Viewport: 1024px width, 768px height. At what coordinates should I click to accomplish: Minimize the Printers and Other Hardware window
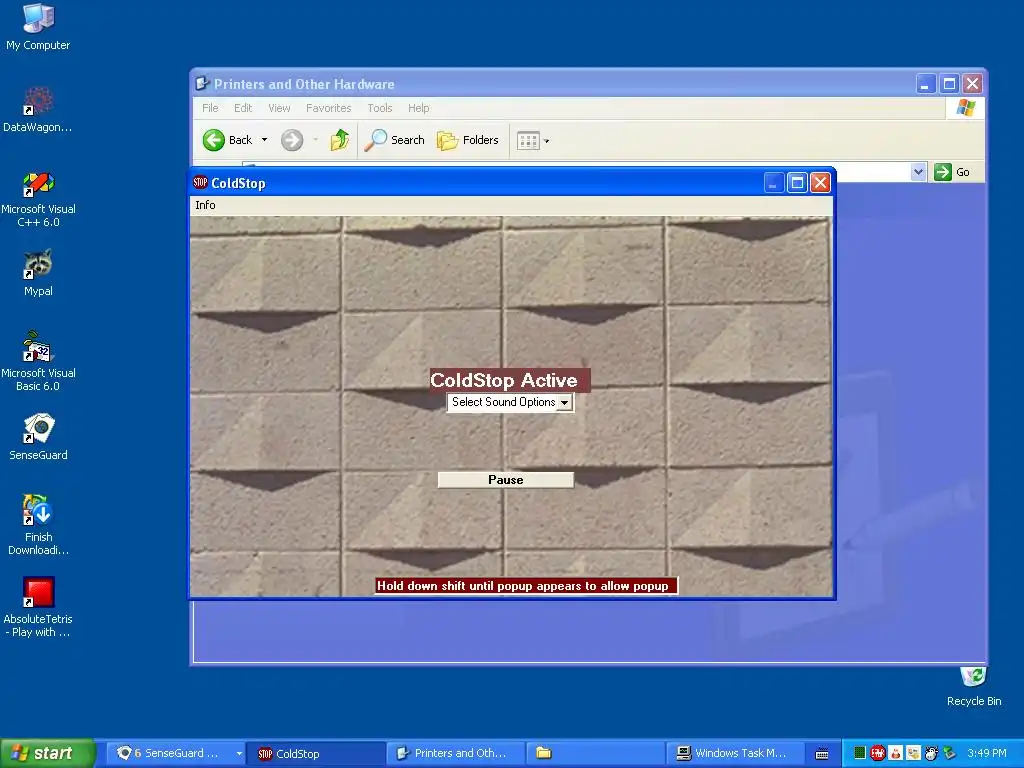[925, 84]
